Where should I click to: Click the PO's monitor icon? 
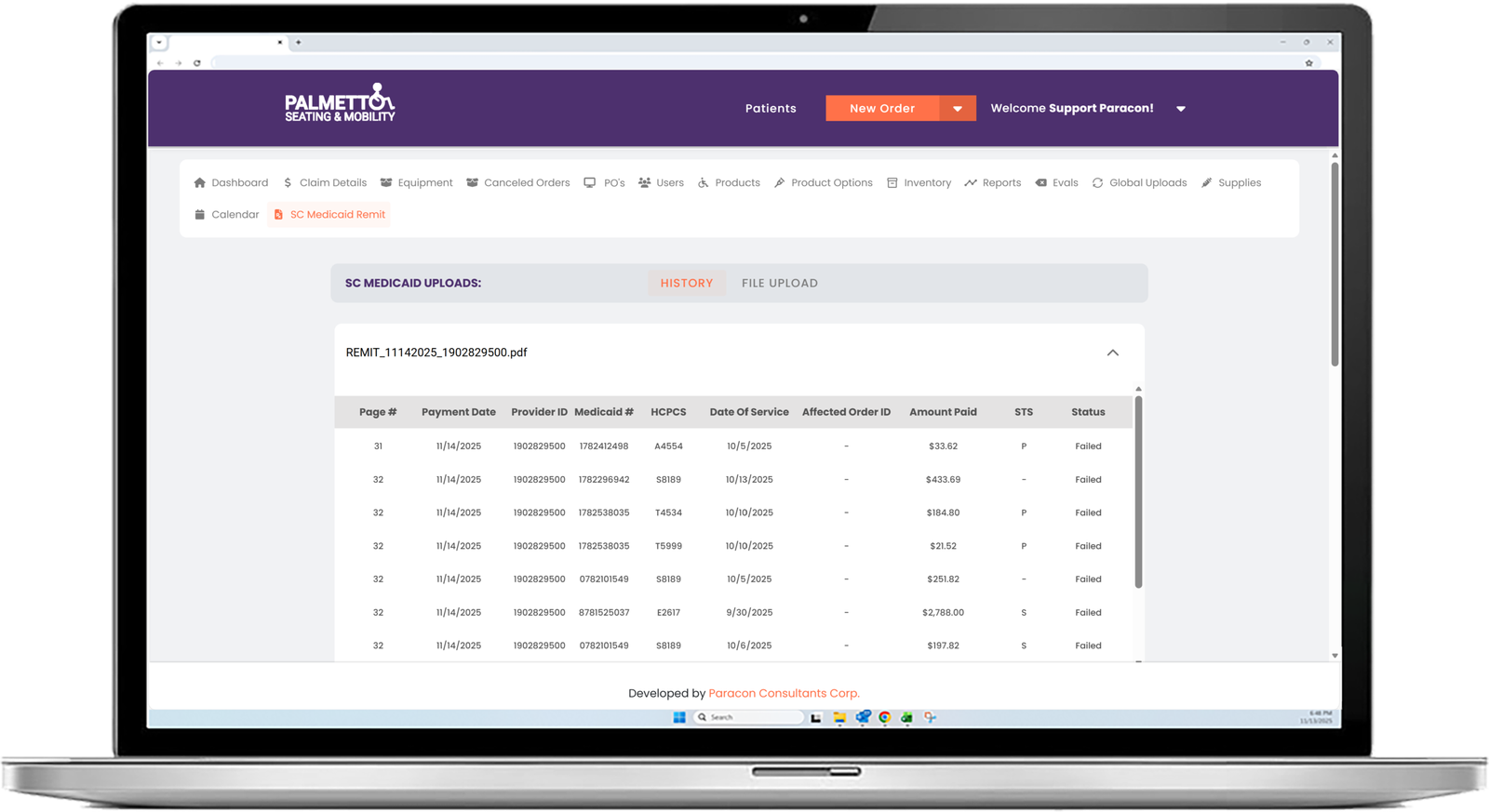(x=589, y=183)
